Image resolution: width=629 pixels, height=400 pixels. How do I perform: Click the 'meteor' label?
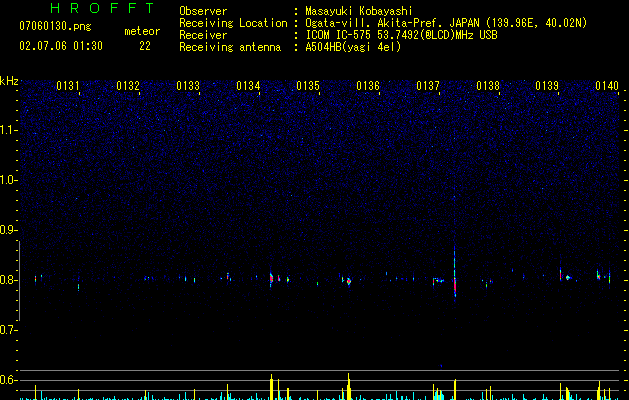[x=142, y=31]
